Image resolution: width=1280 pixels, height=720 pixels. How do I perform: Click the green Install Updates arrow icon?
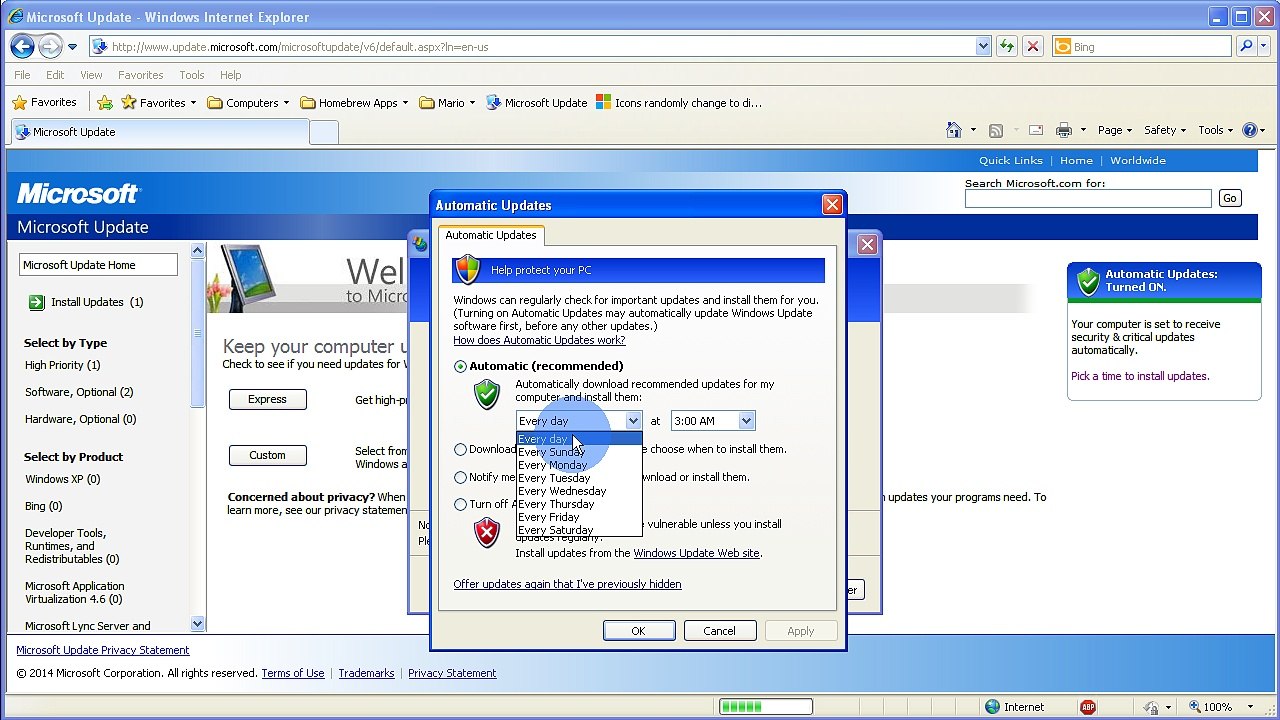click(x=36, y=302)
